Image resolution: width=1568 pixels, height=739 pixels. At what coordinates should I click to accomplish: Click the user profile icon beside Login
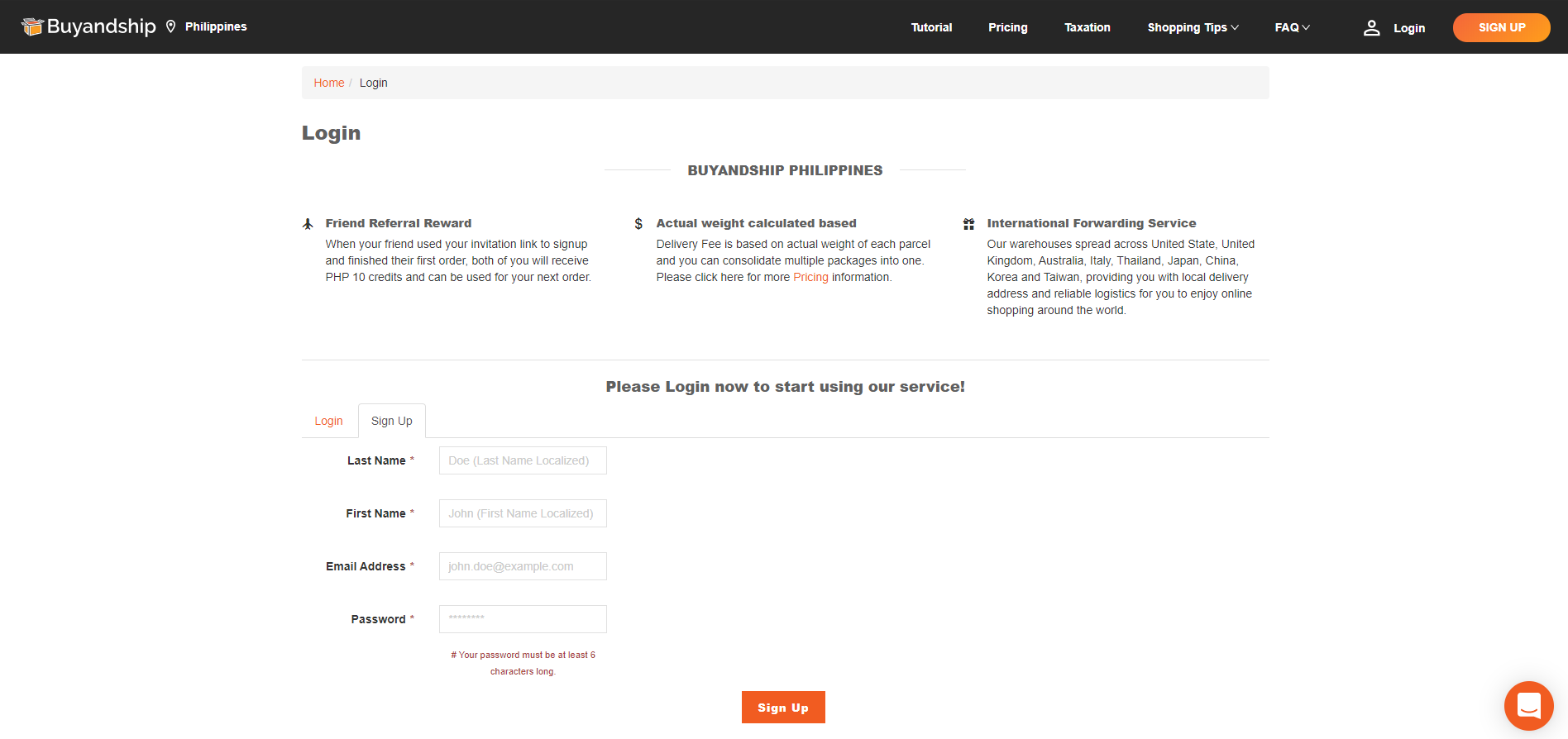(x=1371, y=28)
